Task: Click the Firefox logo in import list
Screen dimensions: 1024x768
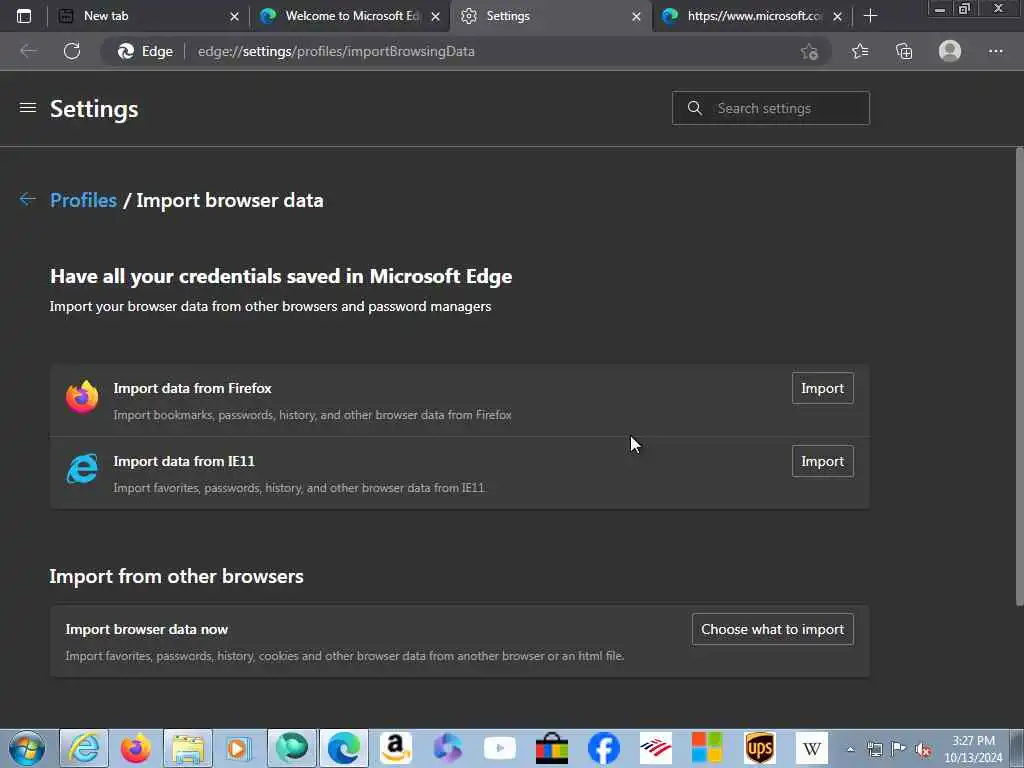Action: [82, 396]
